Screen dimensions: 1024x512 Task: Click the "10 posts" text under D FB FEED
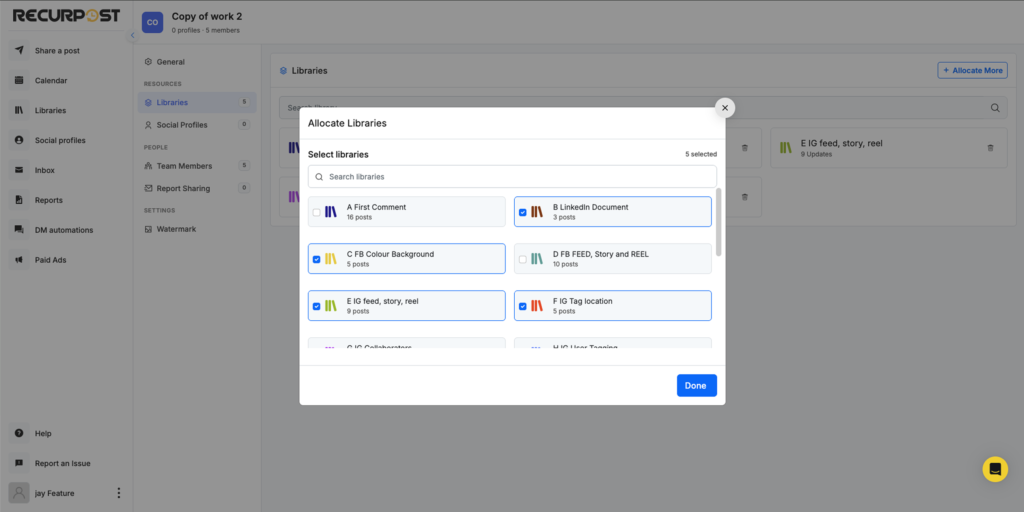[566, 264]
